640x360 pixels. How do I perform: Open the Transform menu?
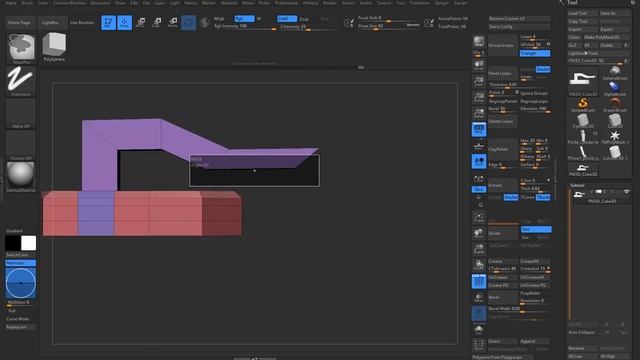[420, 3]
